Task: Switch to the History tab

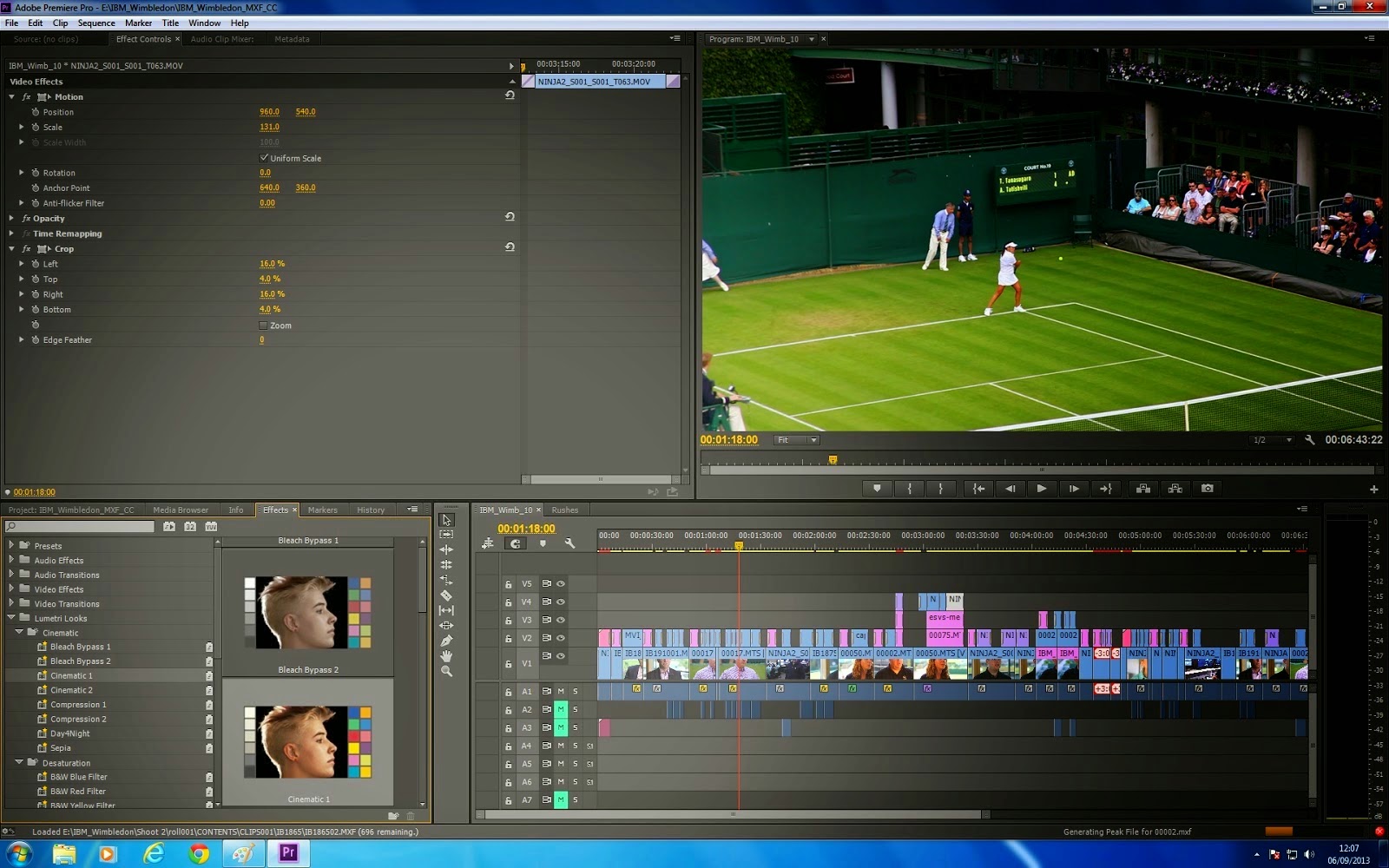Action: (371, 510)
